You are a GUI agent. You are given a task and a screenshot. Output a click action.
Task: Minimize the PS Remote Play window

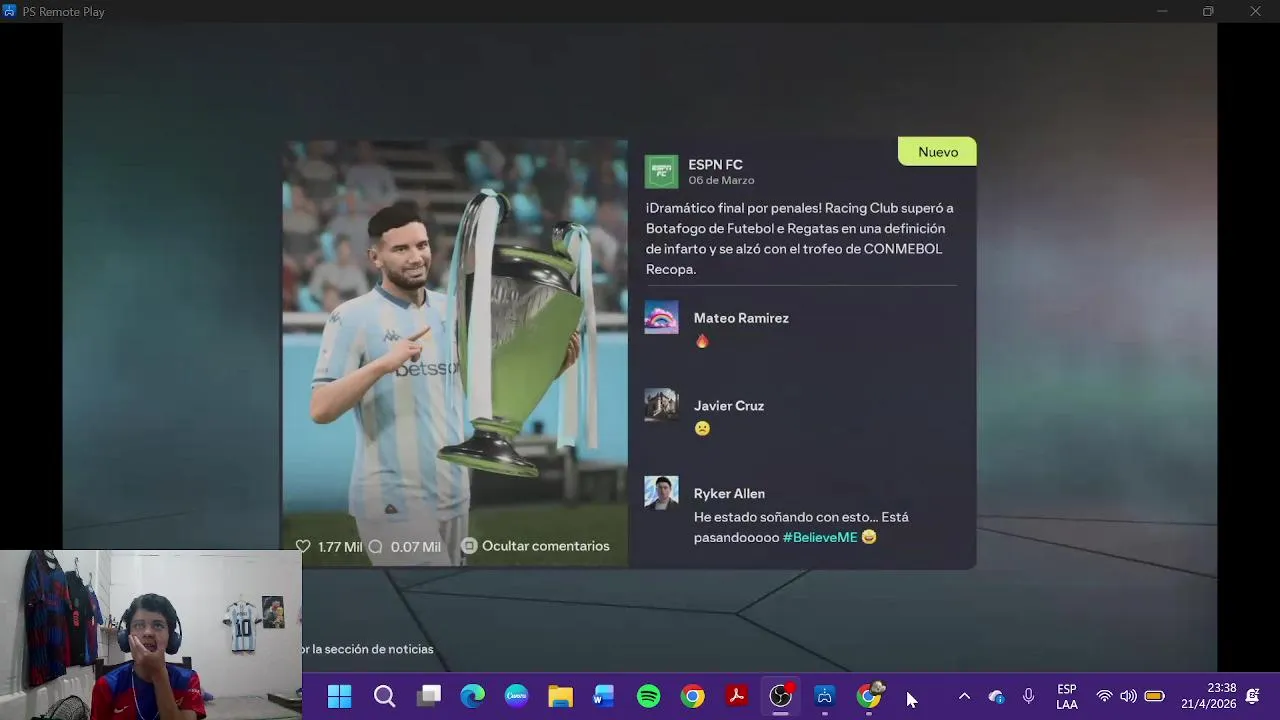[x=1162, y=11]
